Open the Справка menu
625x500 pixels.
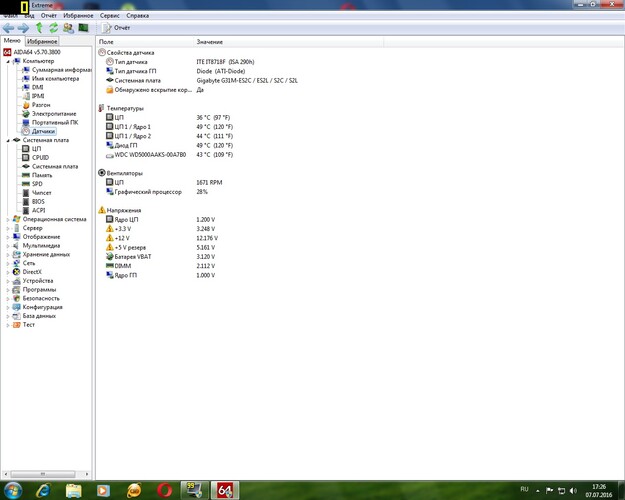click(138, 16)
